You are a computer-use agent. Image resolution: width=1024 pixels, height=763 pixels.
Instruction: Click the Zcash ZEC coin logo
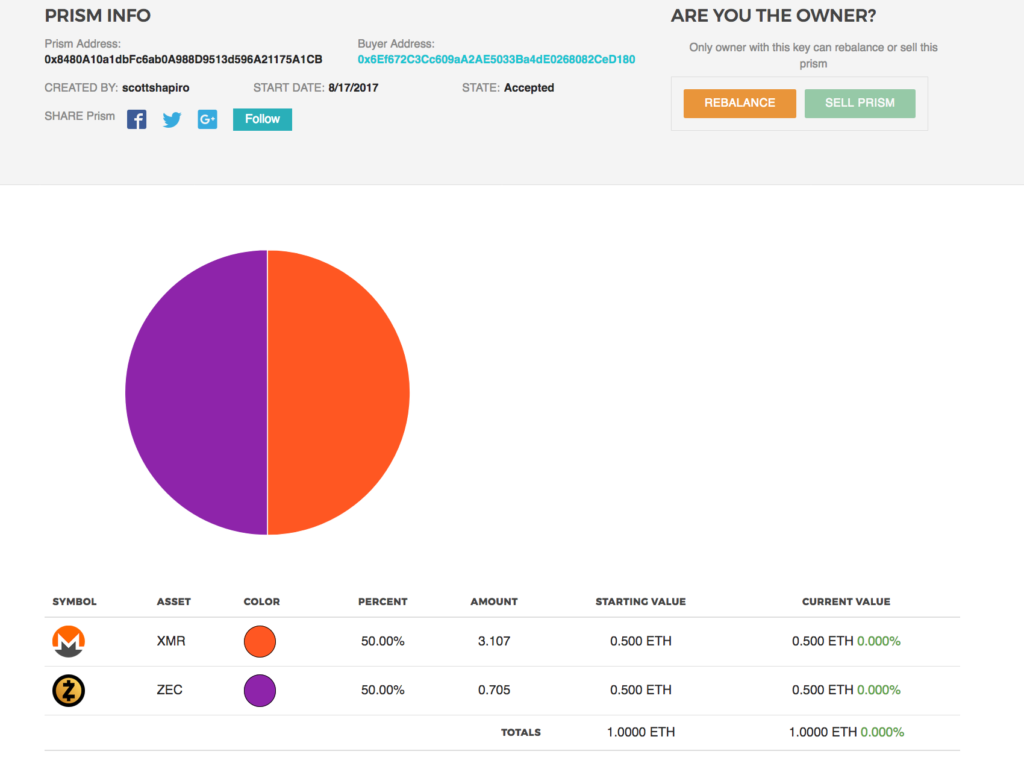(68, 690)
